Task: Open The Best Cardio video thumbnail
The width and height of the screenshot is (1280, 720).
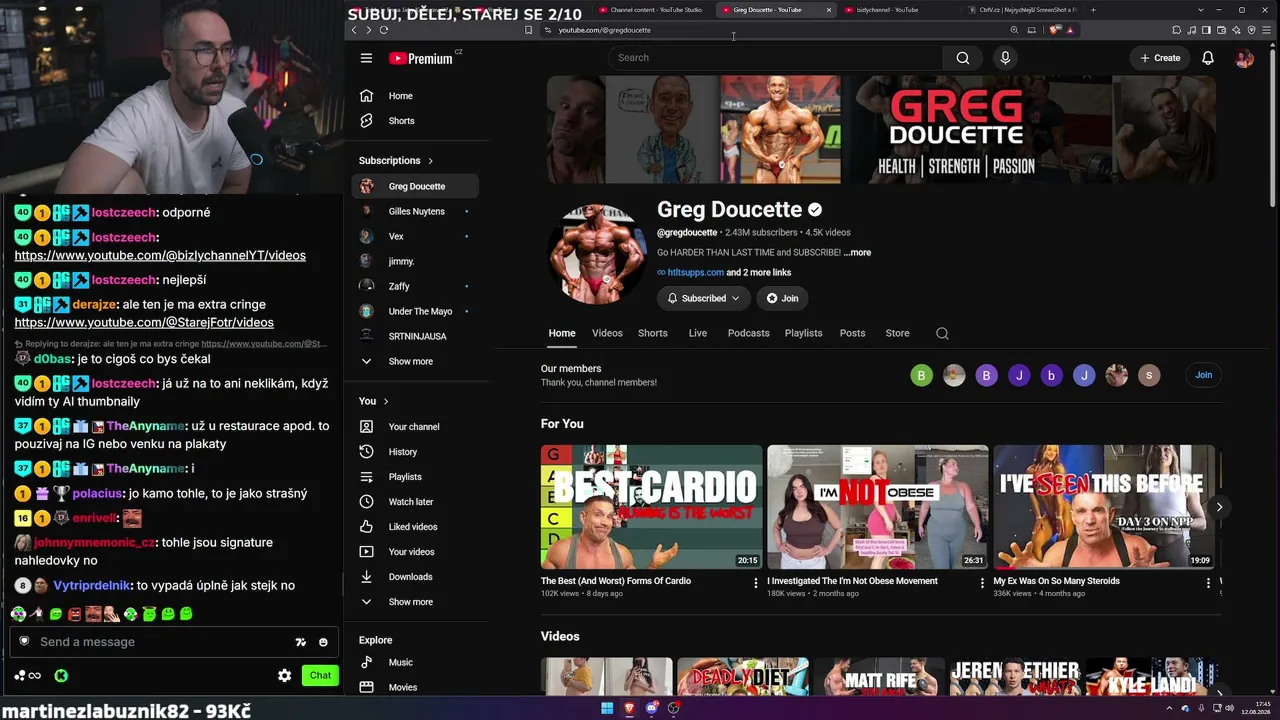Action: (651, 507)
